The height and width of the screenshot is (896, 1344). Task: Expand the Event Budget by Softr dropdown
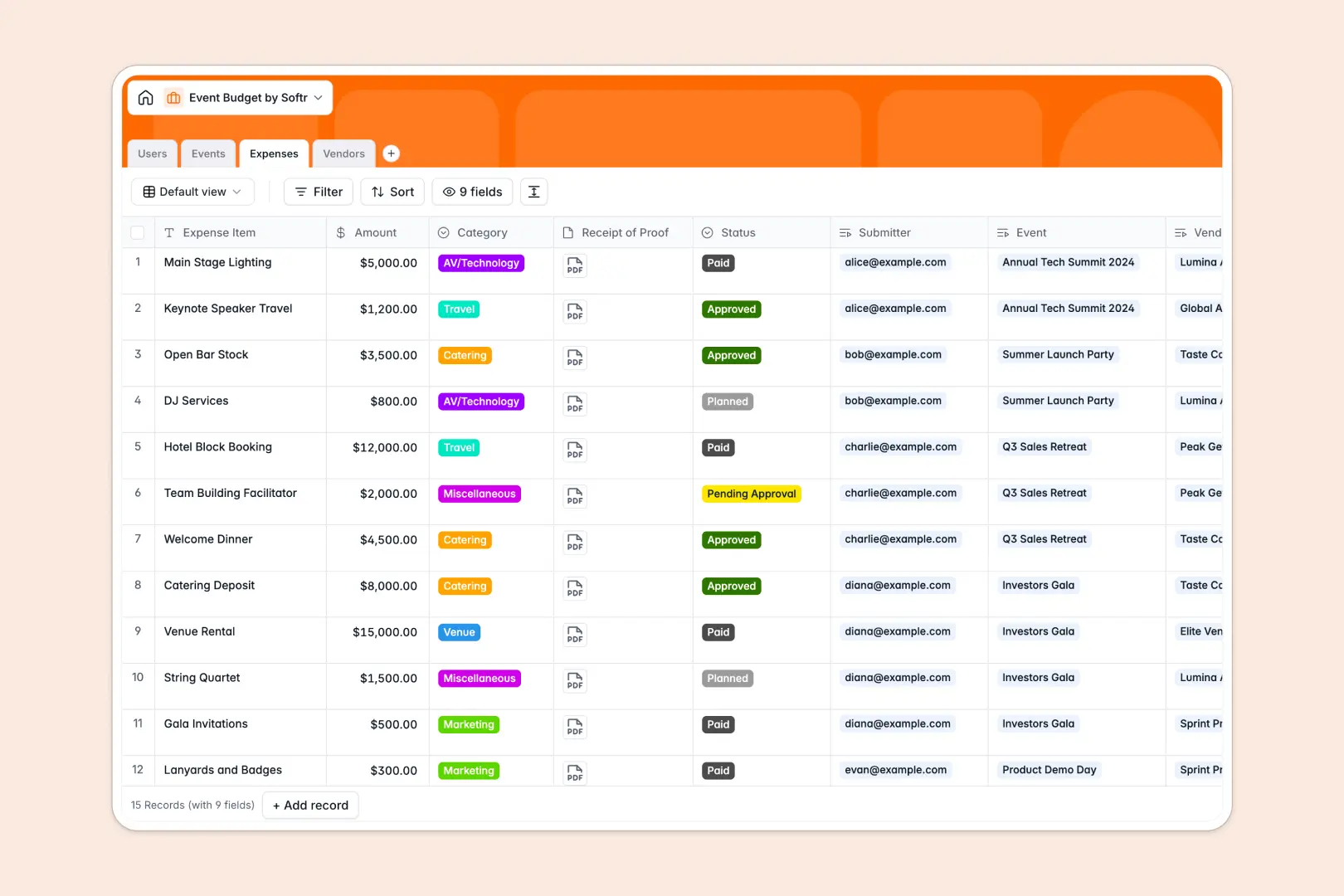pos(319,97)
